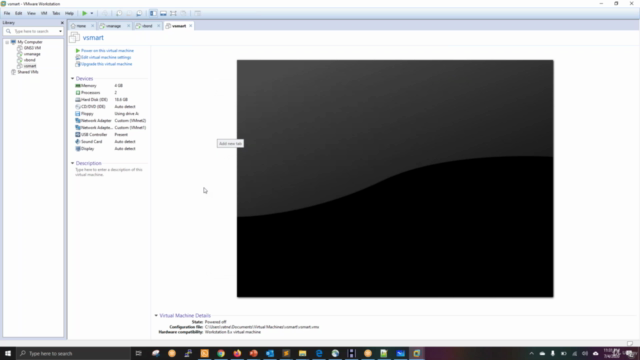Click the Library search input field
The height and width of the screenshot is (360, 640).
33,31
